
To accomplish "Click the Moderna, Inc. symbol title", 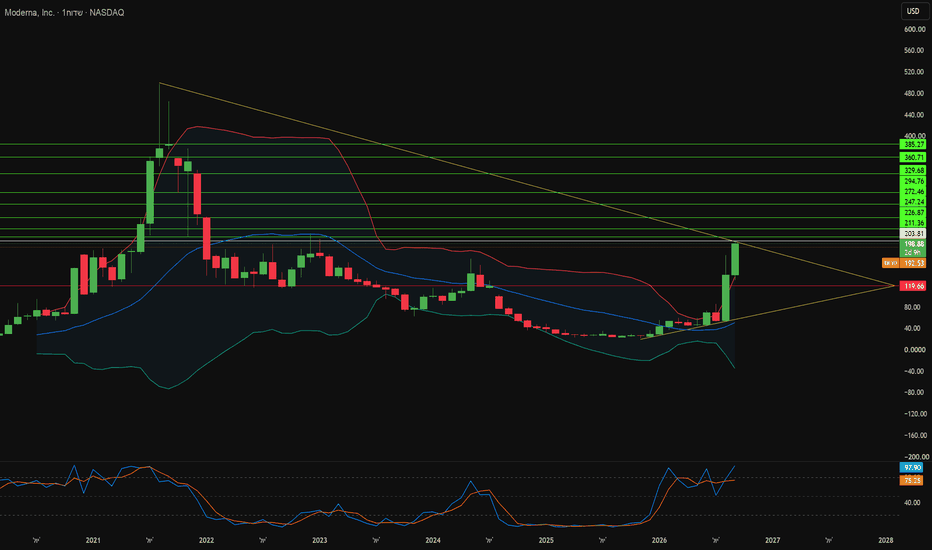I will [30, 12].
